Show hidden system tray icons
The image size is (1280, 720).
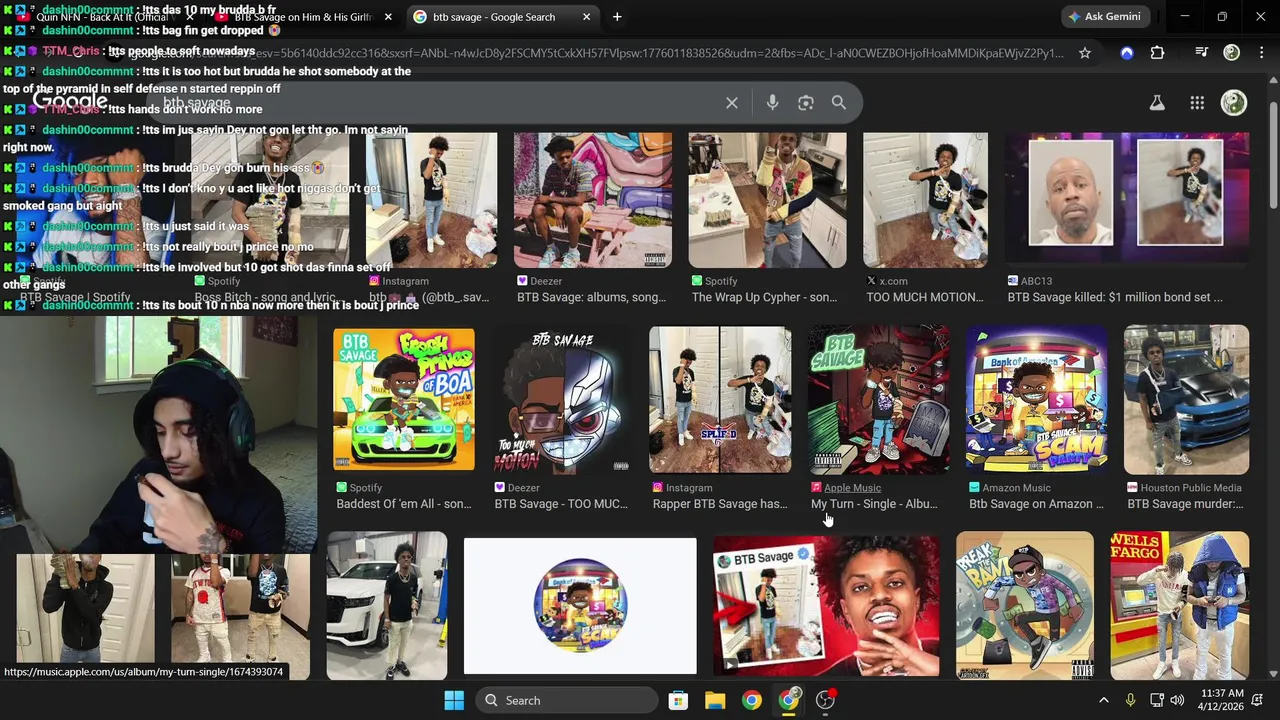click(x=1103, y=700)
